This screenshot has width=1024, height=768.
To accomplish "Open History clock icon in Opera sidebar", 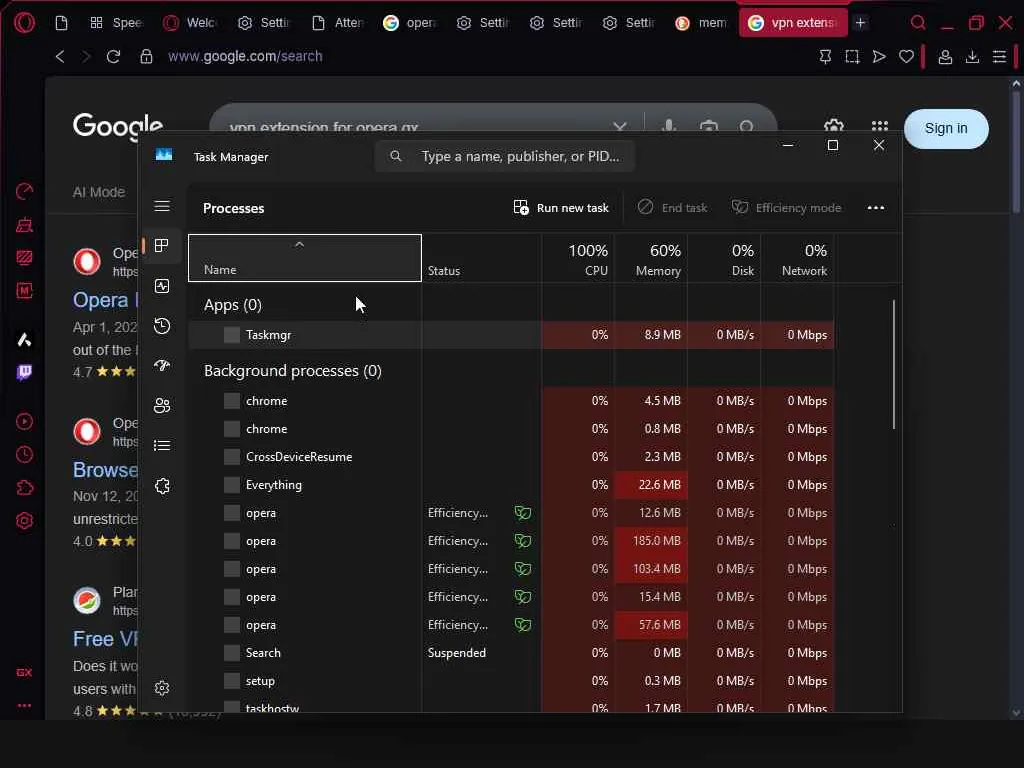I will pyautogui.click(x=24, y=455).
